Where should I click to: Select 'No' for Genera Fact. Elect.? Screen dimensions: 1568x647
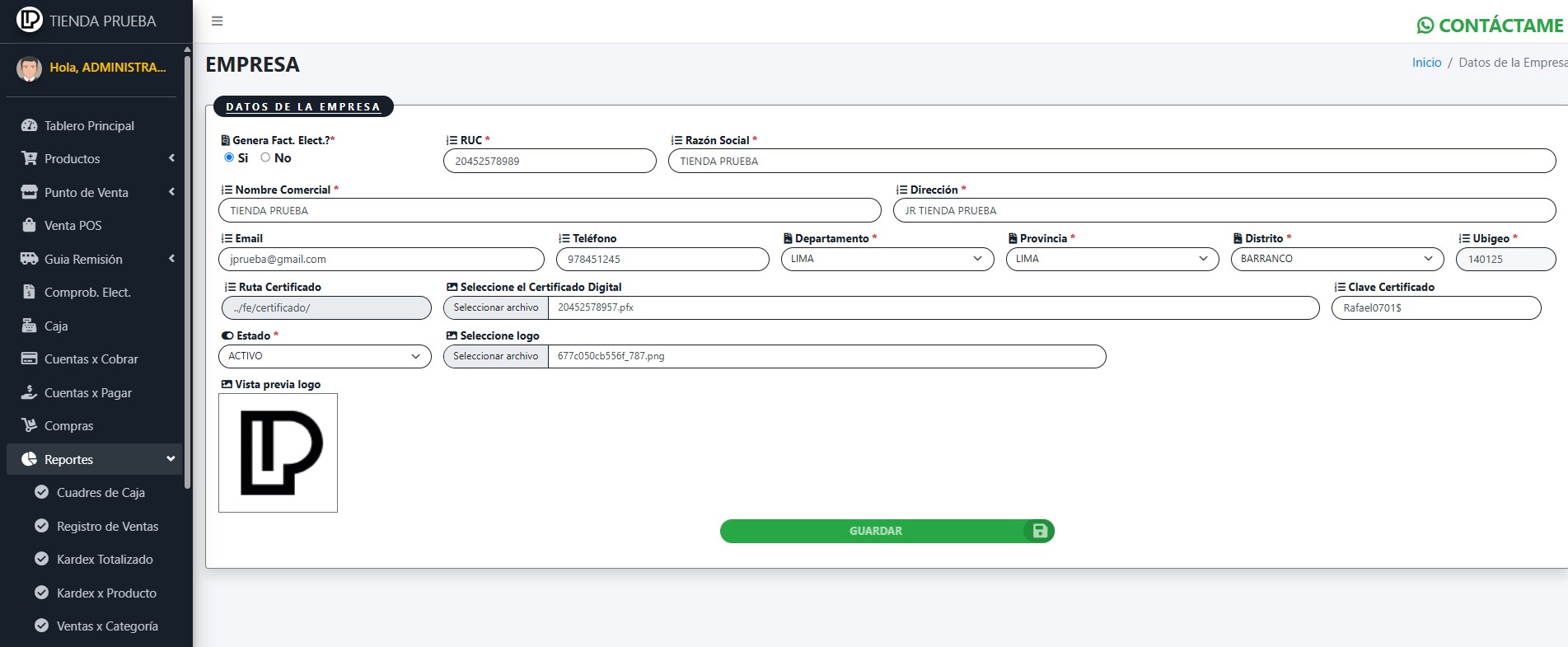[265, 157]
